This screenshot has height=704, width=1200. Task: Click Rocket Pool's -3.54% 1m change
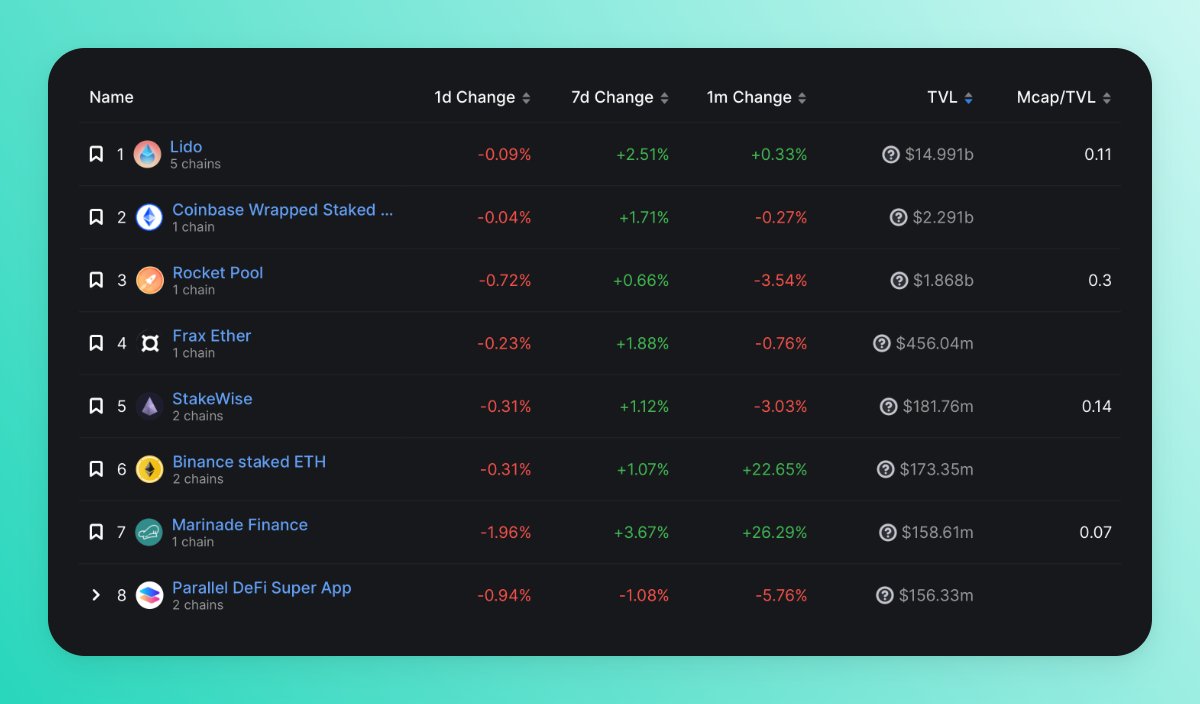coord(781,280)
